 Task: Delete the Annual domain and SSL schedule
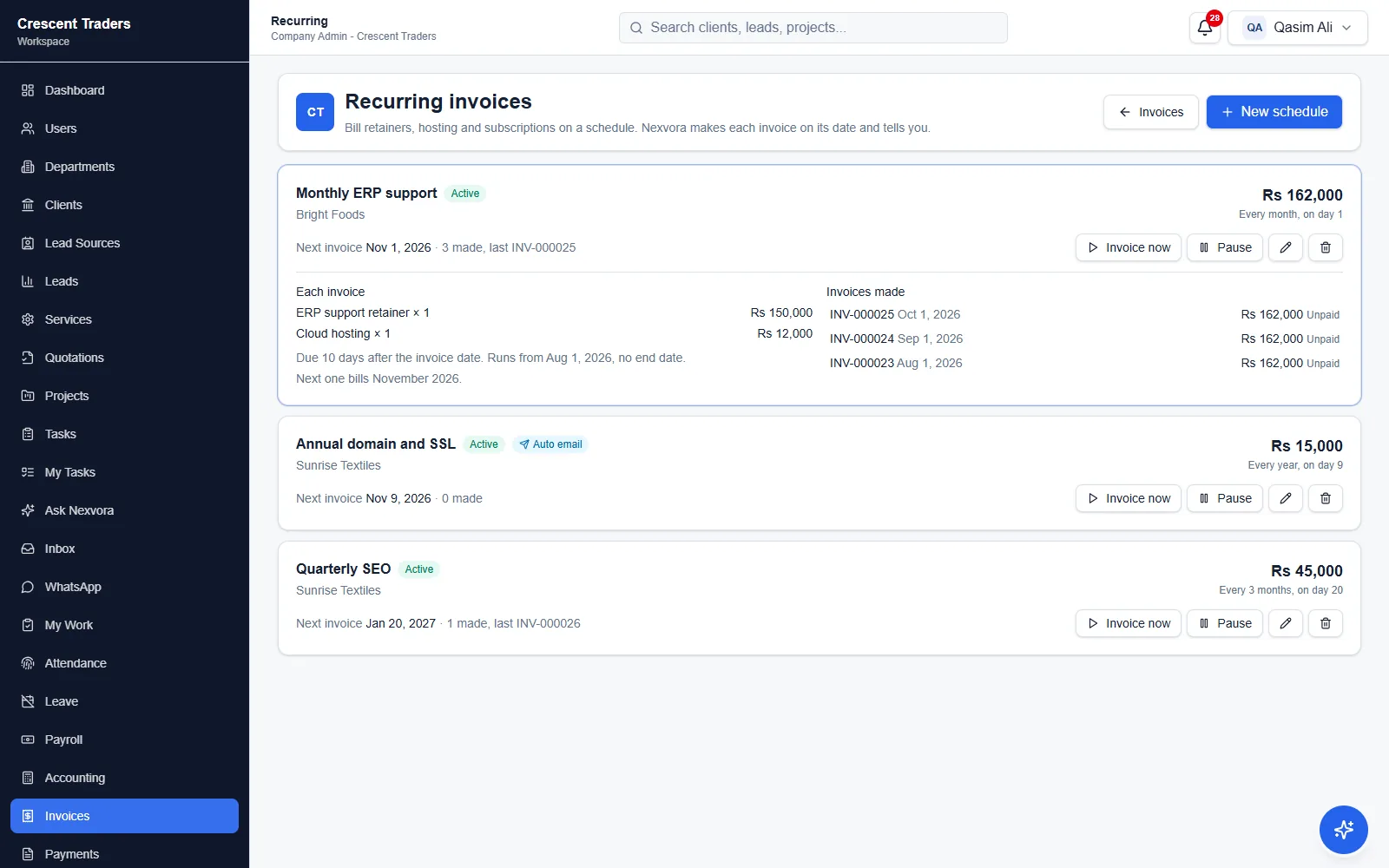[1326, 498]
